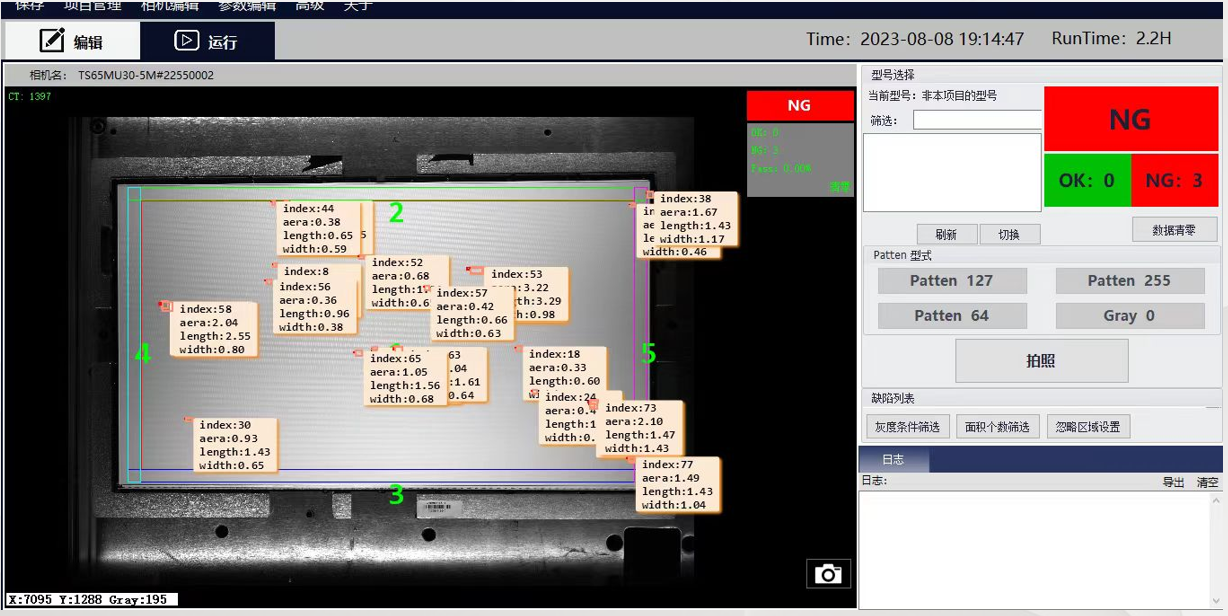The height and width of the screenshot is (616, 1228).
Task: Open the 项目管理 menu
Action: (93, 6)
